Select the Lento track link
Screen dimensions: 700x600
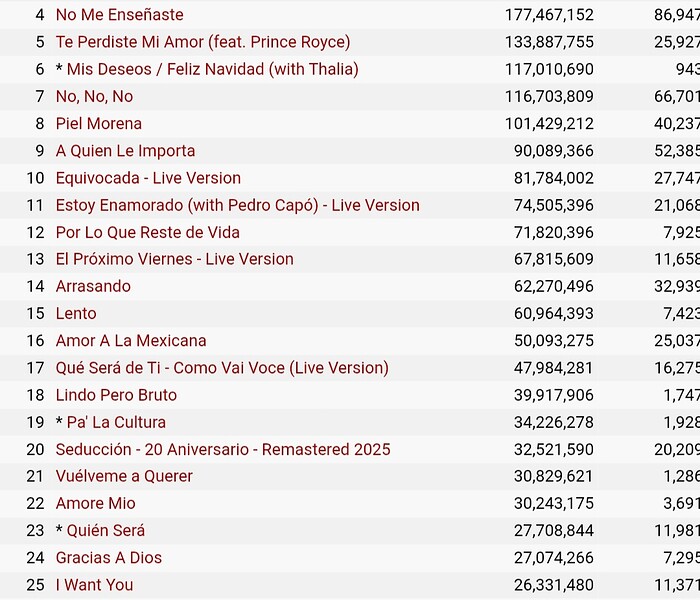click(76, 313)
